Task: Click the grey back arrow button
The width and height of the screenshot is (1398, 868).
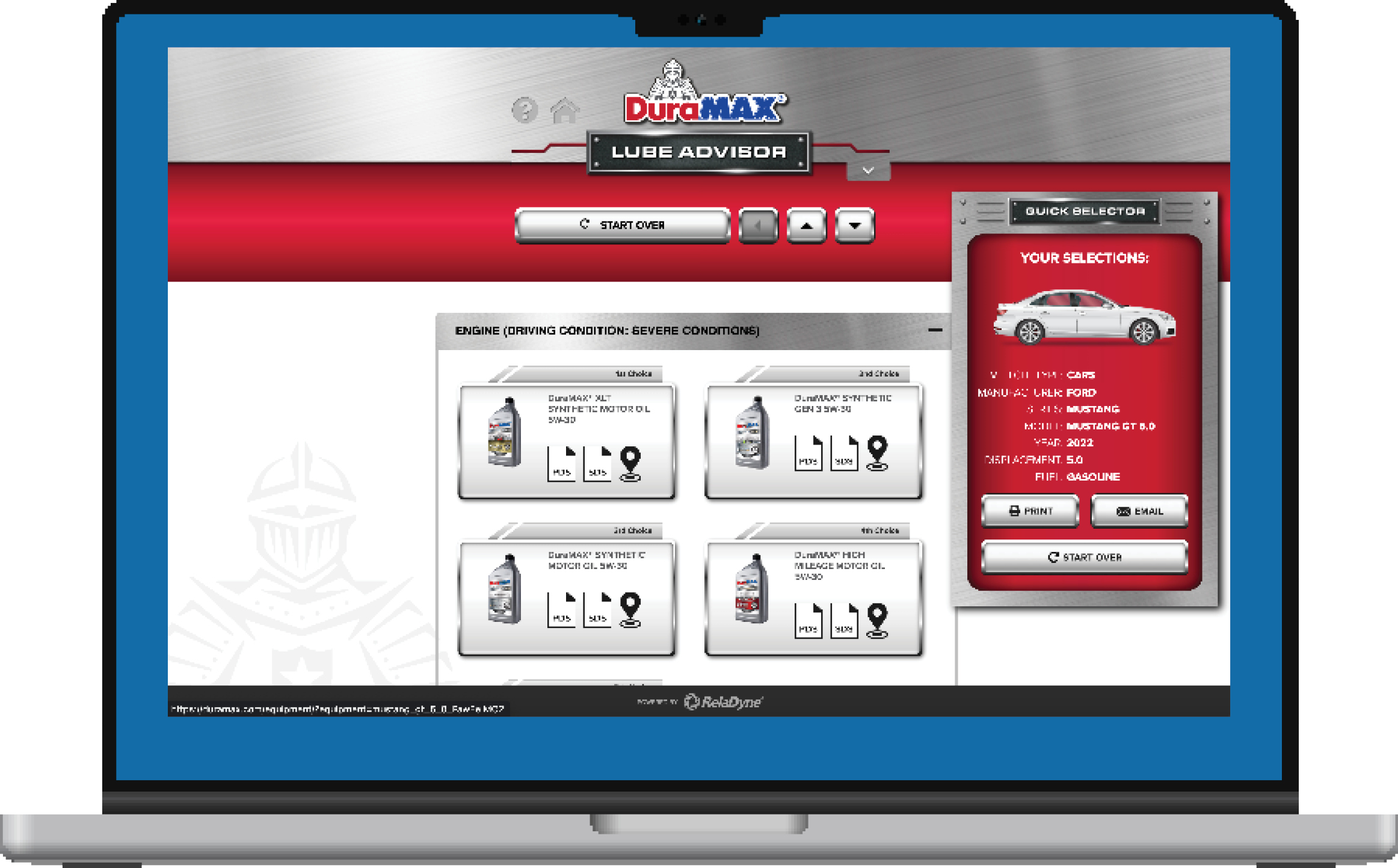Action: pyautogui.click(x=758, y=226)
